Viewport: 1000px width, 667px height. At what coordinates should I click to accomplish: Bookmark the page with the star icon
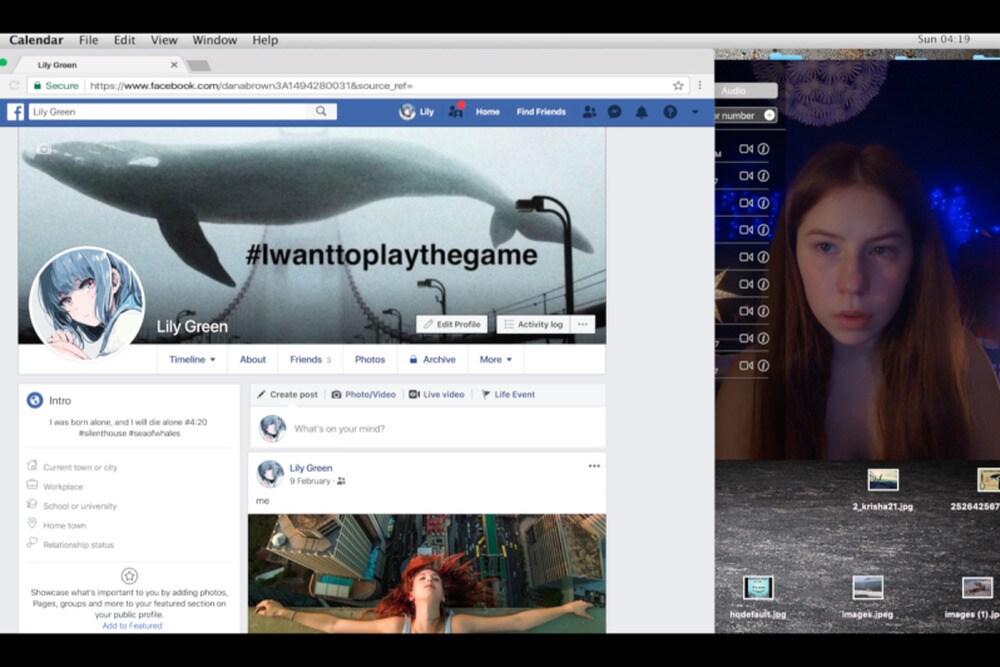678,86
